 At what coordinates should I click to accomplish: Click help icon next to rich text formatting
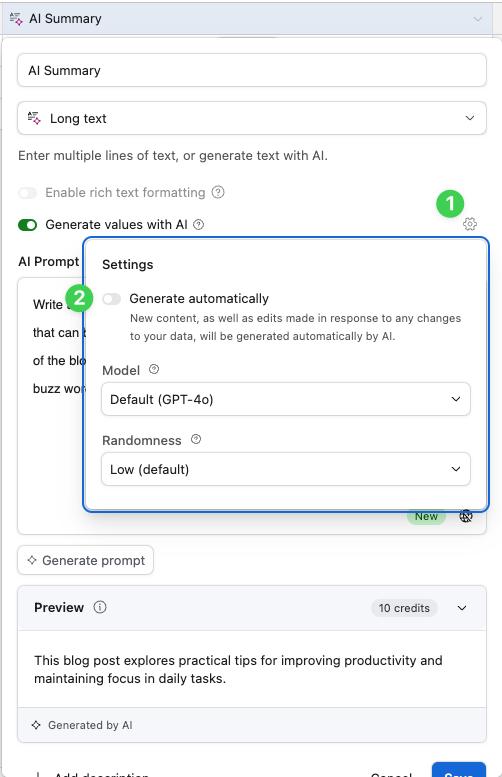tap(218, 192)
